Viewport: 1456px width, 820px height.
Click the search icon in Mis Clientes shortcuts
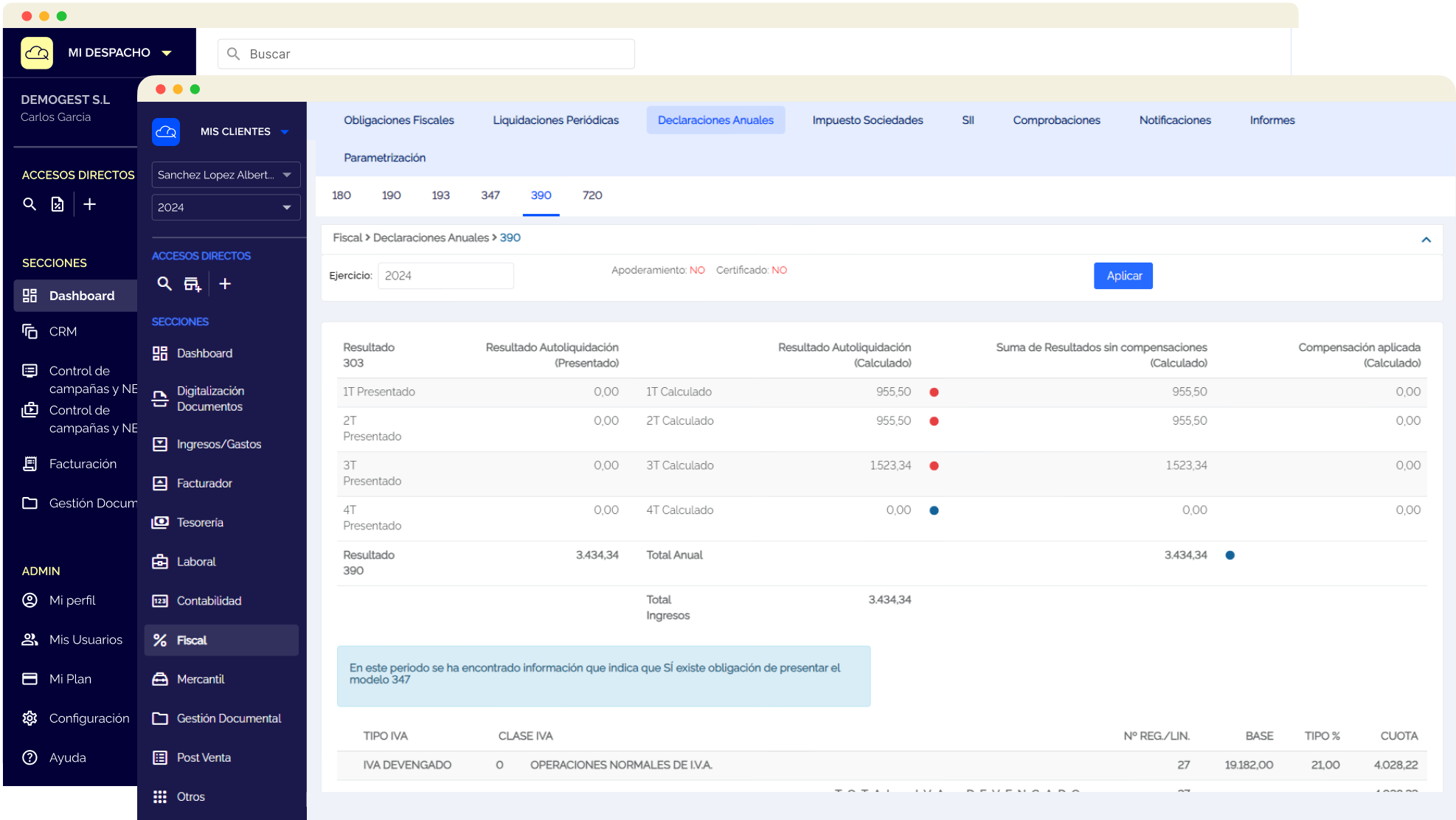point(164,284)
